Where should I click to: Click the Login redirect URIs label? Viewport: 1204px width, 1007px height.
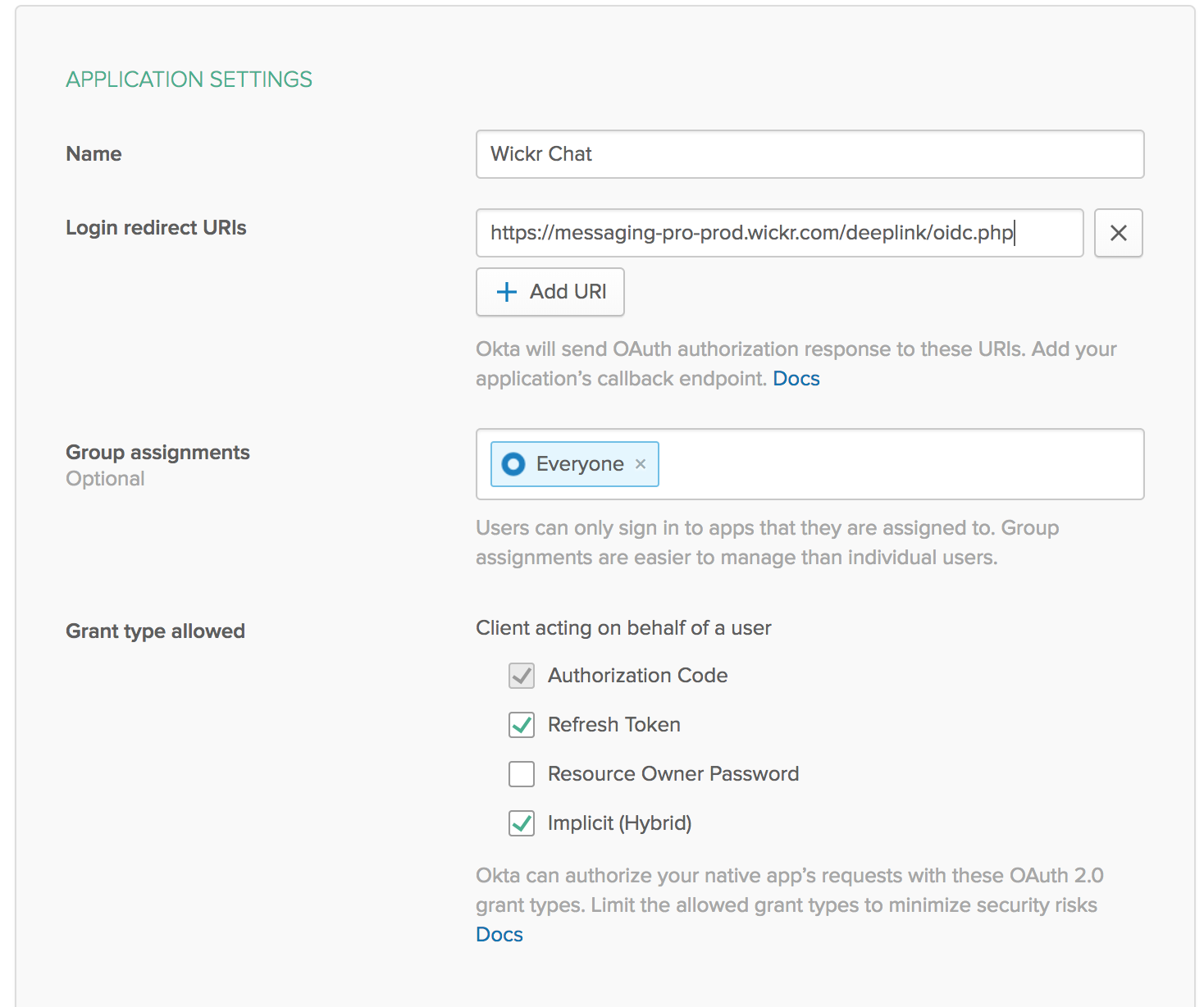coord(157,228)
